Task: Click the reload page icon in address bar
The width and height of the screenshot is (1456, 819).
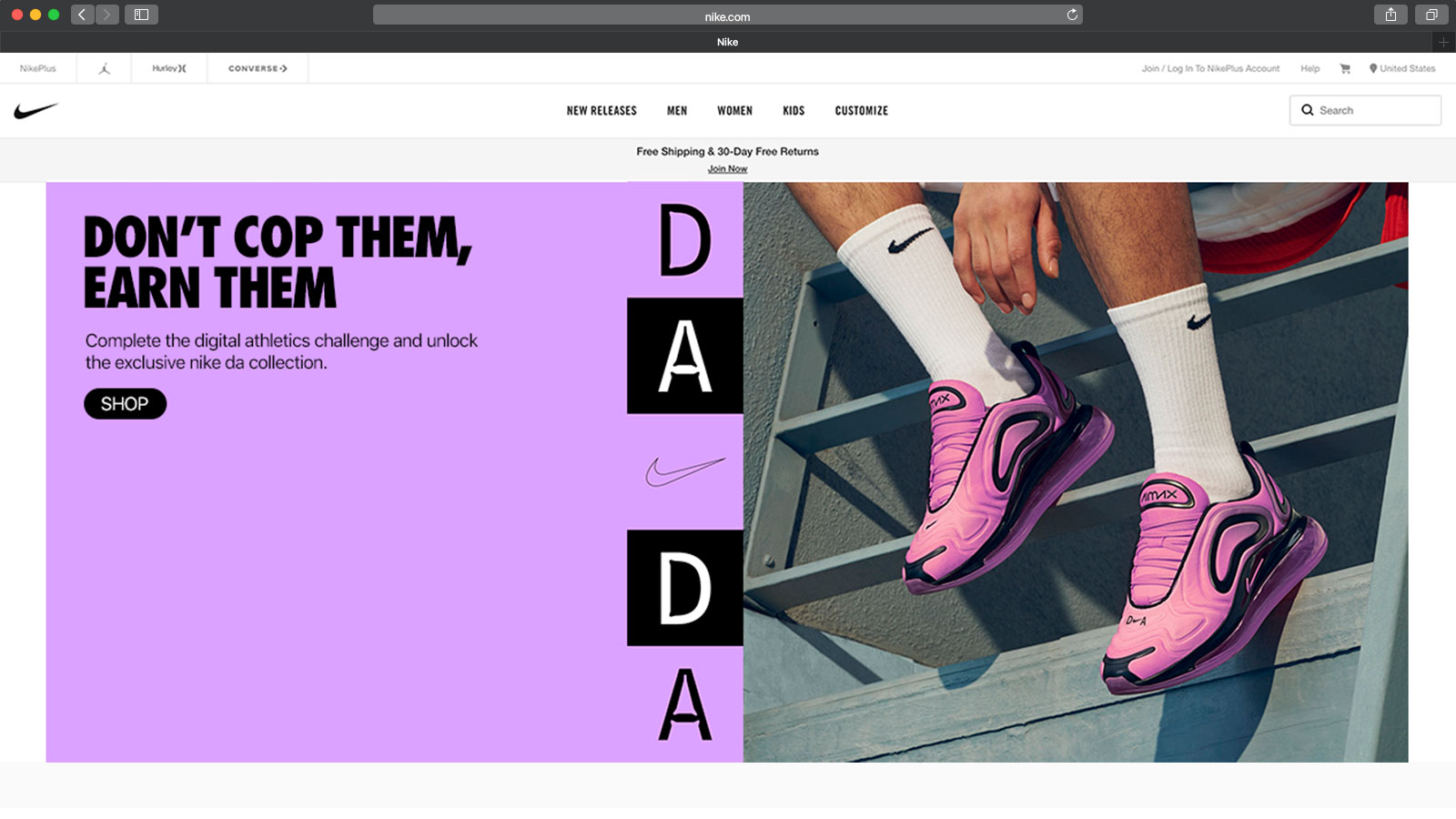Action: tap(1072, 15)
